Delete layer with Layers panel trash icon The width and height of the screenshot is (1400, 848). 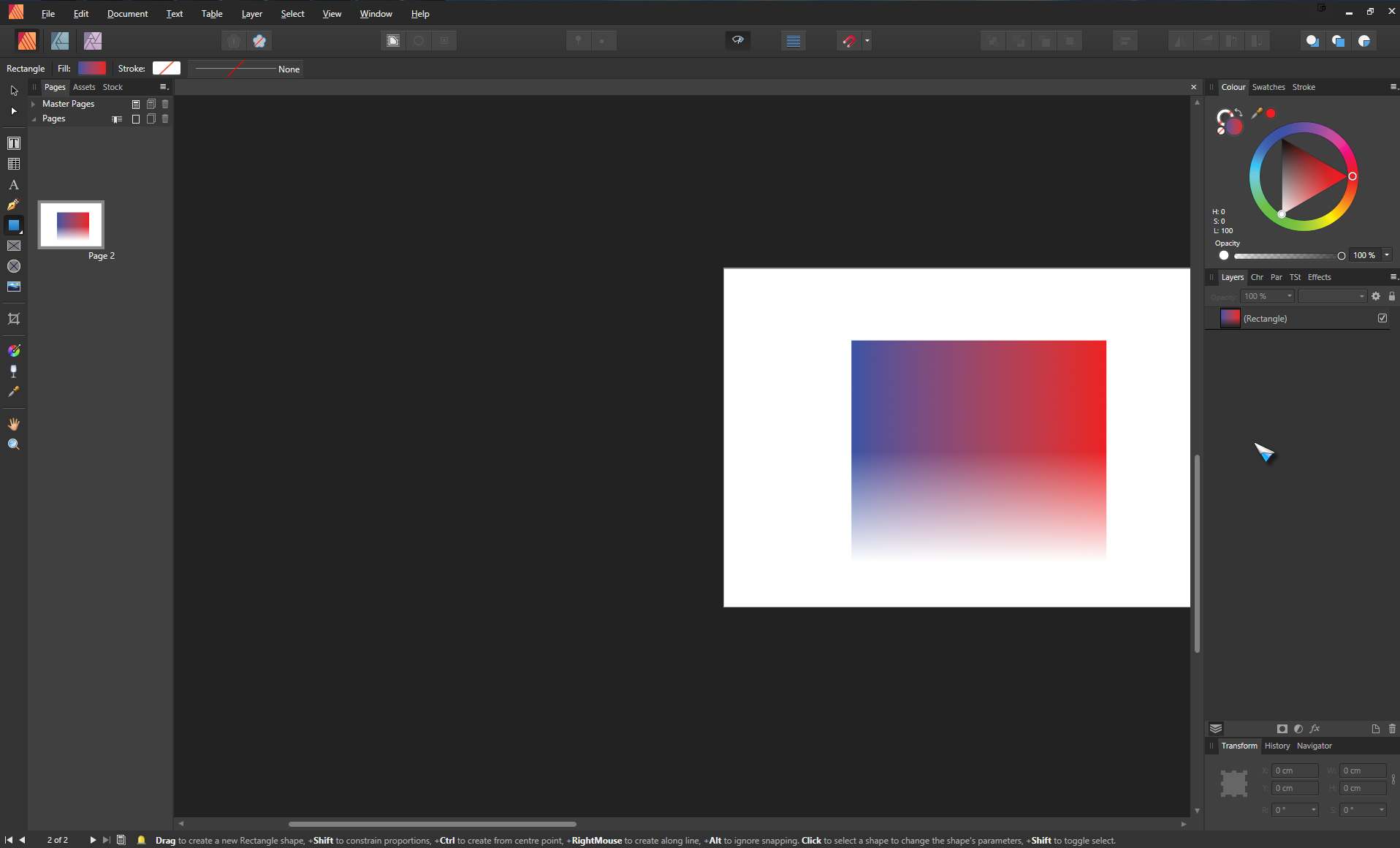coord(1392,729)
